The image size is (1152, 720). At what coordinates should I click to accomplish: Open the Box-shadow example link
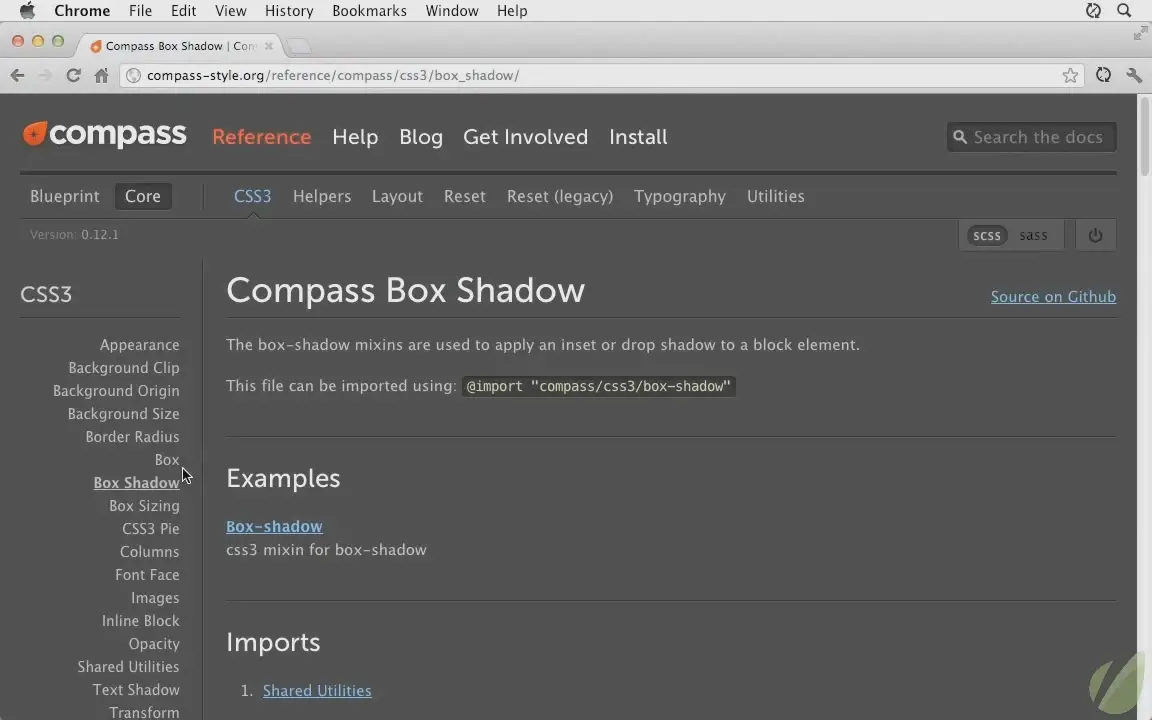274,526
